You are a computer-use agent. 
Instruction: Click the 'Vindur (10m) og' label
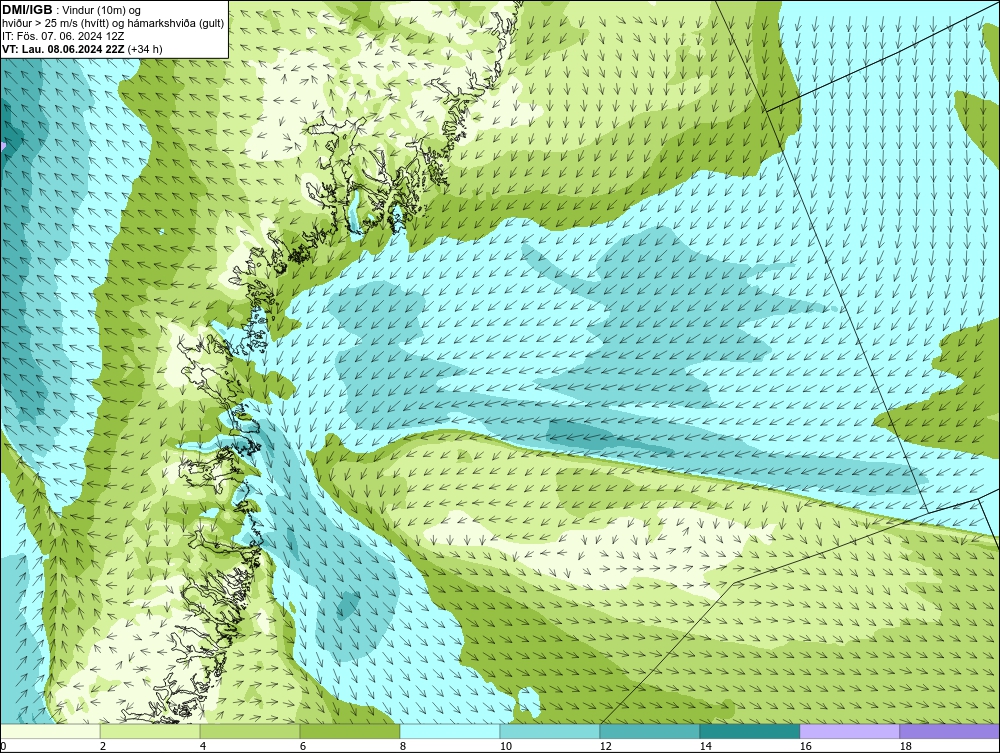pos(101,10)
